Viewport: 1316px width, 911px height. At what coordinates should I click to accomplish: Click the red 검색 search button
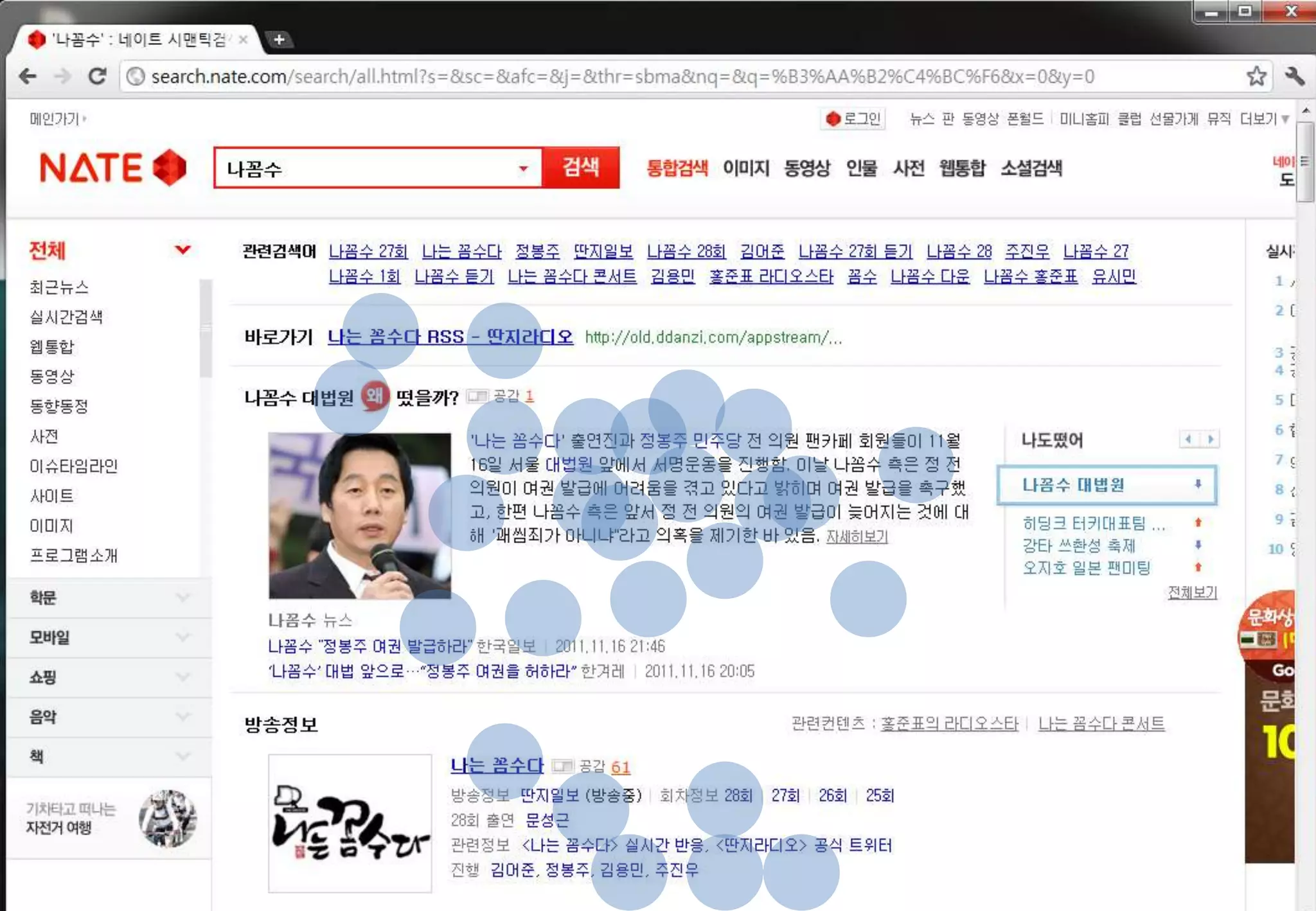tap(580, 168)
